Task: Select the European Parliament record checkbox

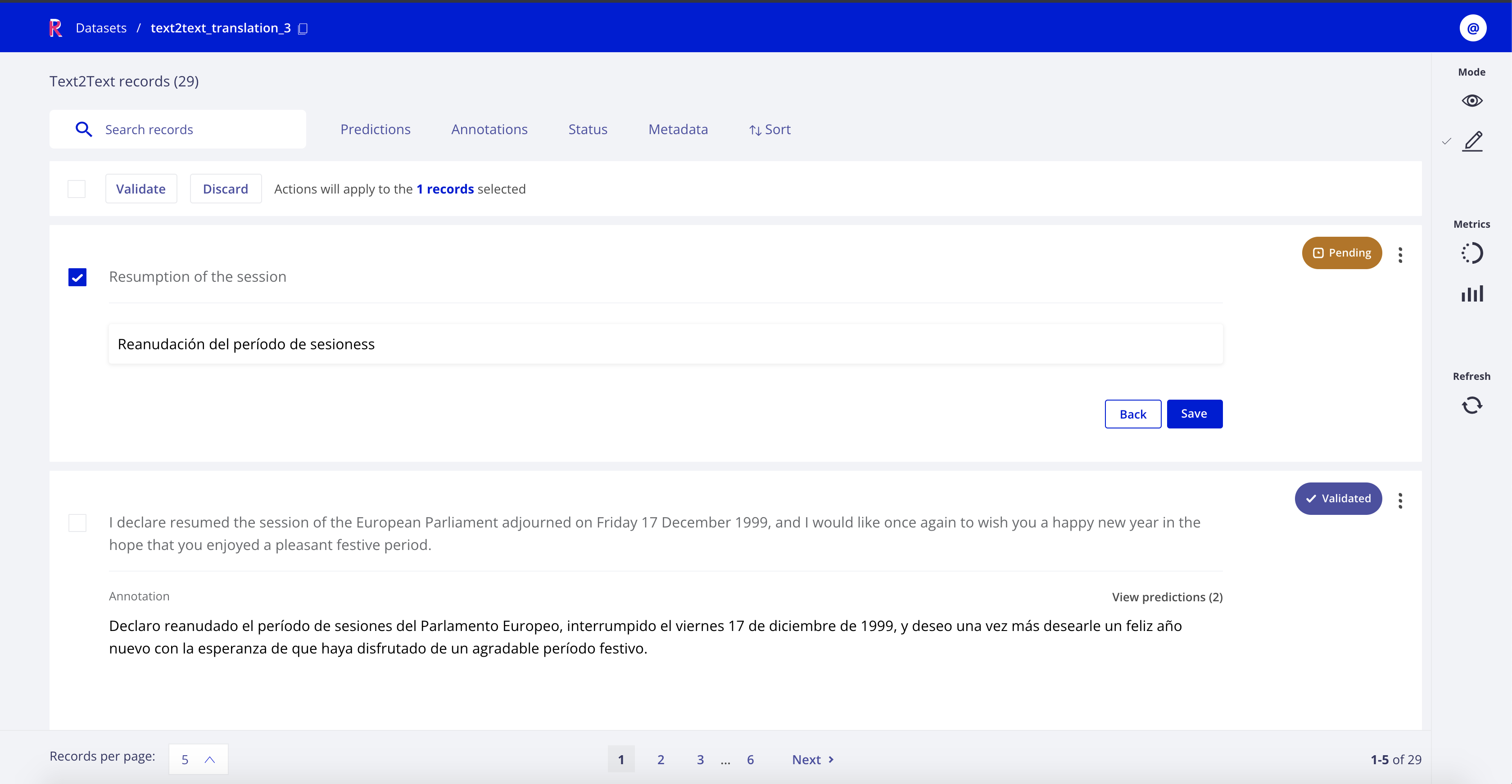Action: click(x=77, y=522)
